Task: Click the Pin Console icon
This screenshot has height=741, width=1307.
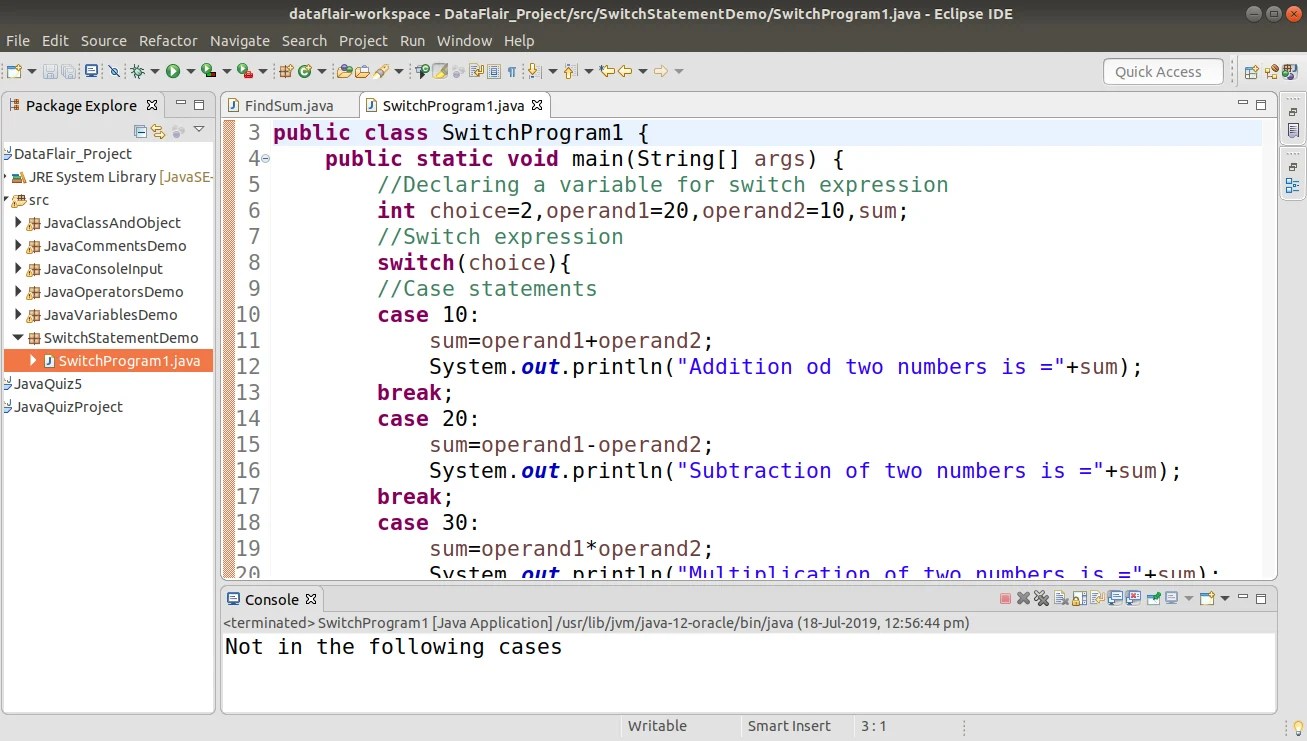Action: point(1154,599)
